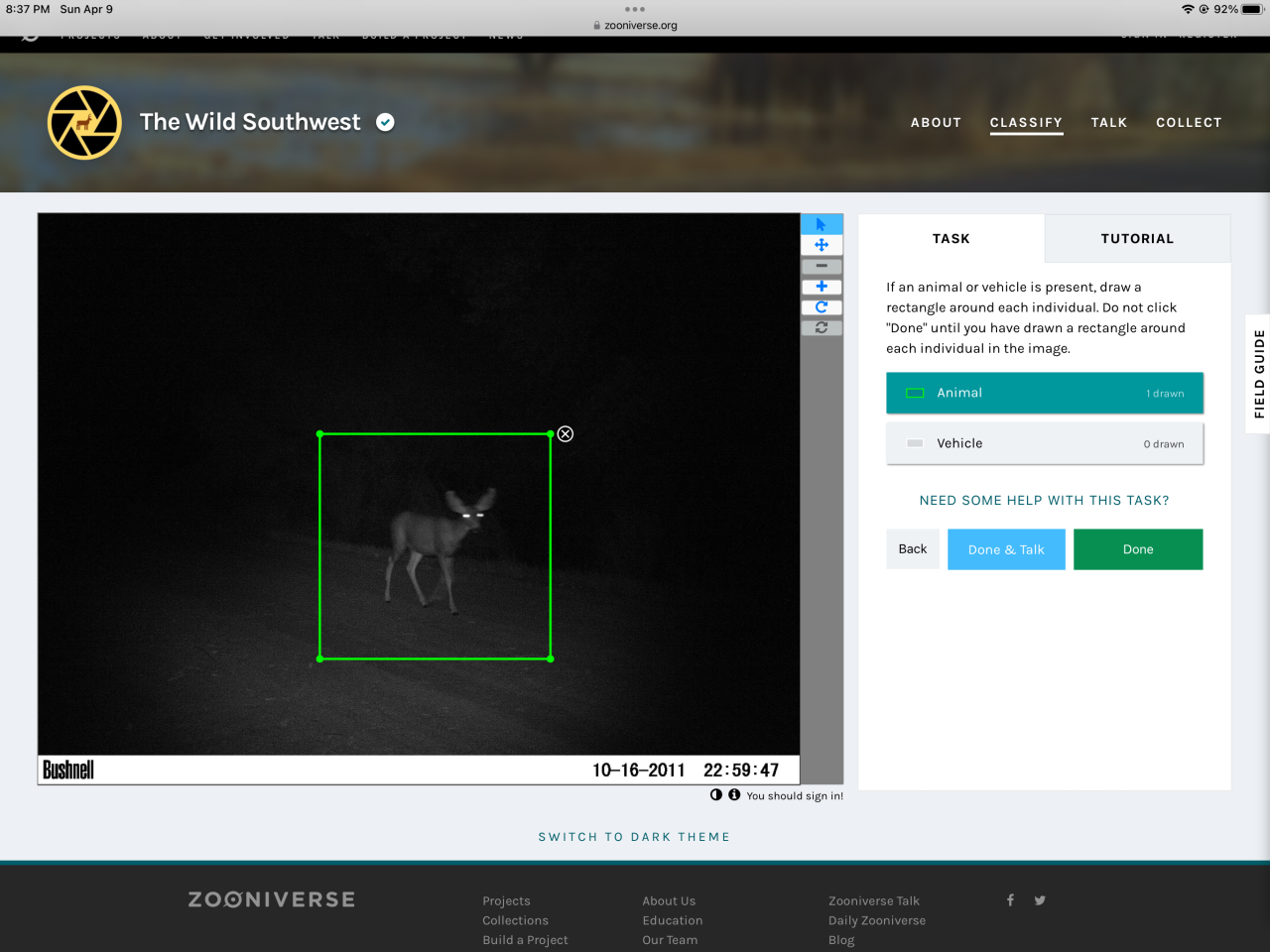Image resolution: width=1270 pixels, height=952 pixels.
Task: Zoom out of the camera image
Action: click(x=822, y=266)
